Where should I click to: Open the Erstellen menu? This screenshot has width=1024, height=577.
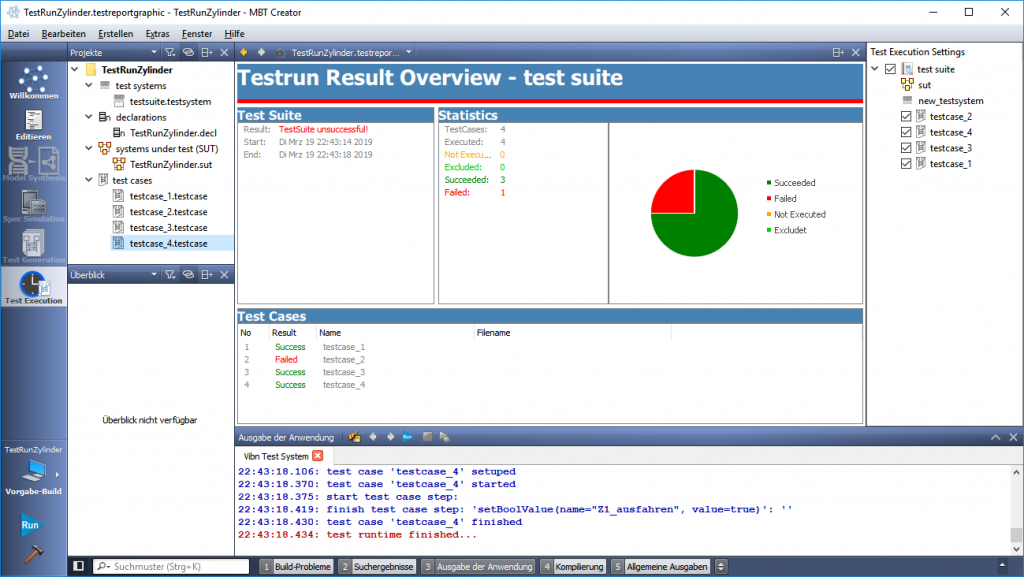pyautogui.click(x=117, y=33)
